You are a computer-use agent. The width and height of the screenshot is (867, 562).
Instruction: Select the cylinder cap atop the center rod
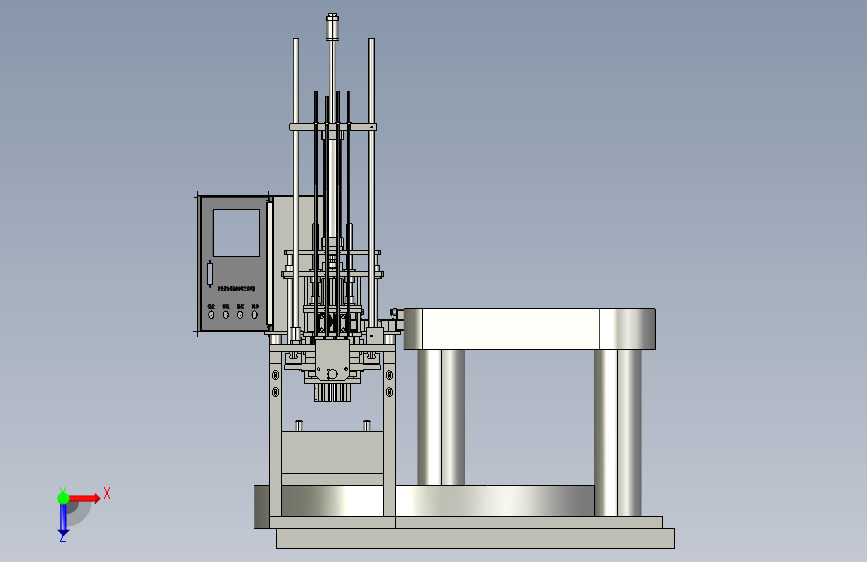(x=332, y=27)
